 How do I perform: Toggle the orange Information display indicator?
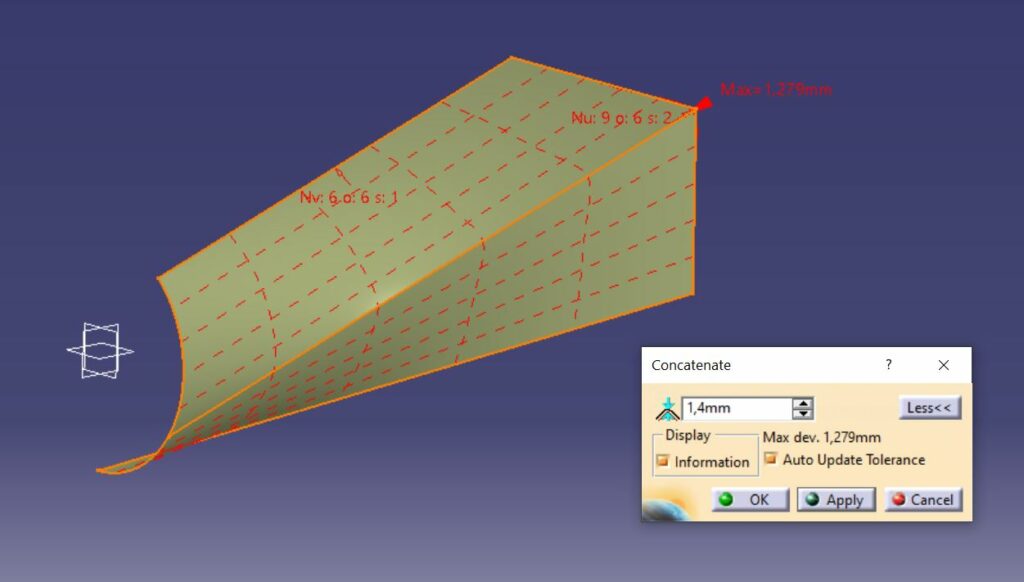click(662, 461)
